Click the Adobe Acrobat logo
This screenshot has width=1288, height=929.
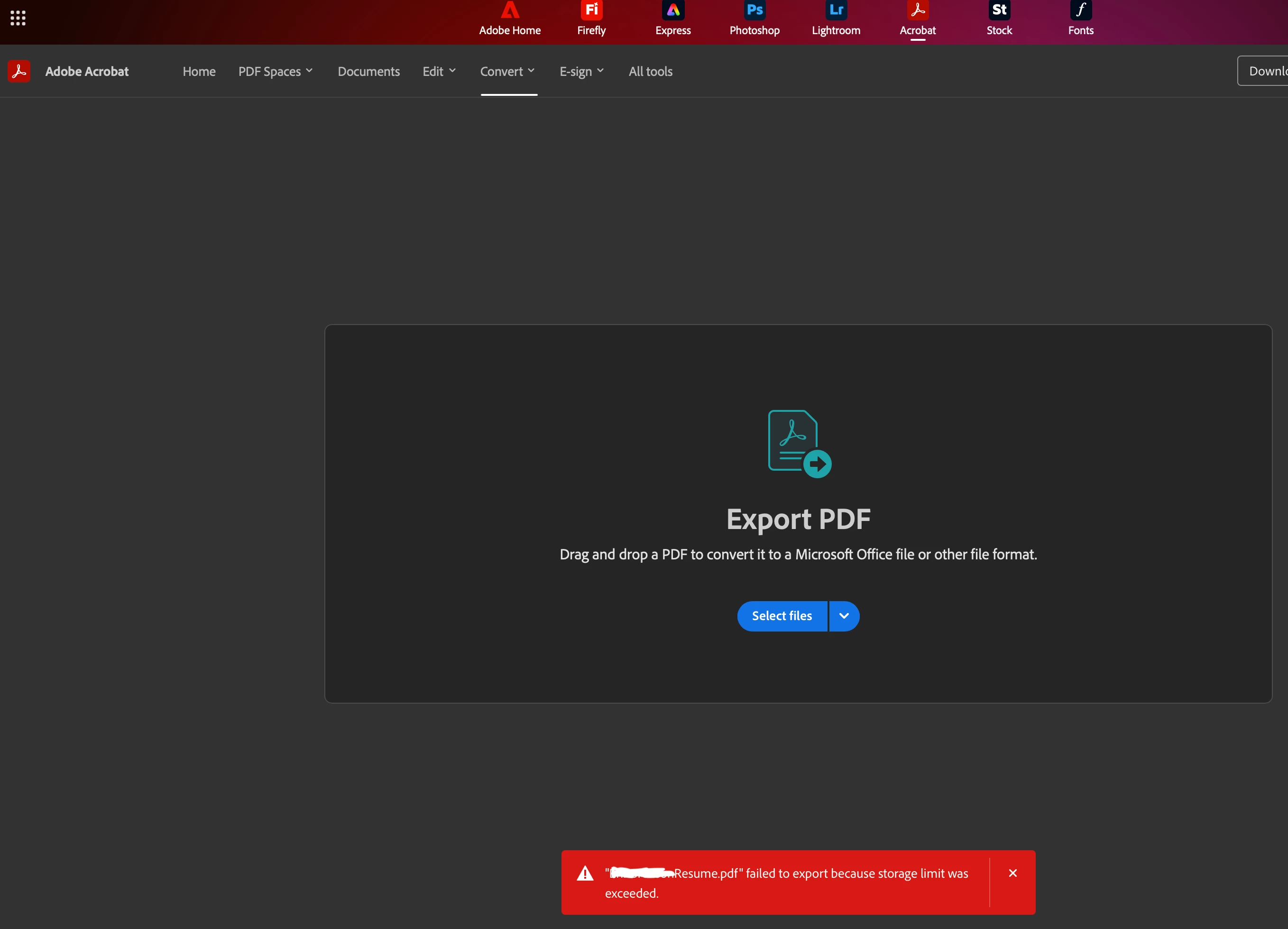pos(19,71)
